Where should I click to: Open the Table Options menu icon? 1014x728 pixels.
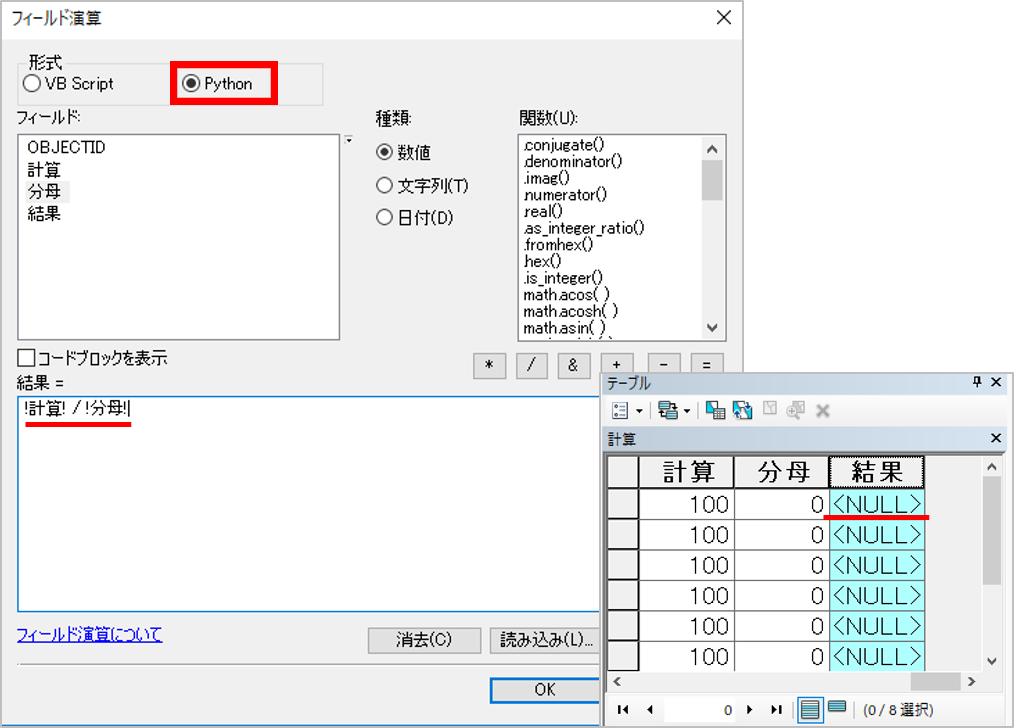pyautogui.click(x=620, y=411)
